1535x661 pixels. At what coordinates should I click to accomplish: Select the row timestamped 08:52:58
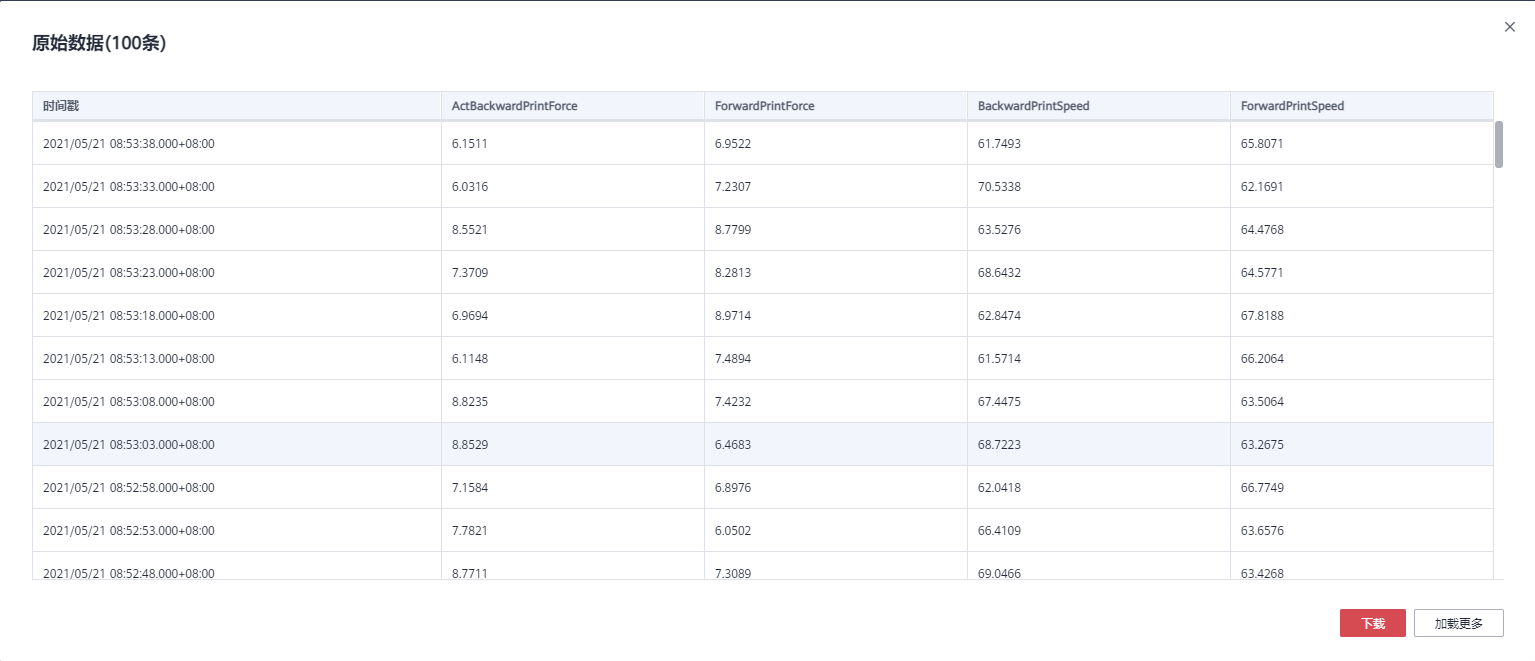click(x=763, y=487)
